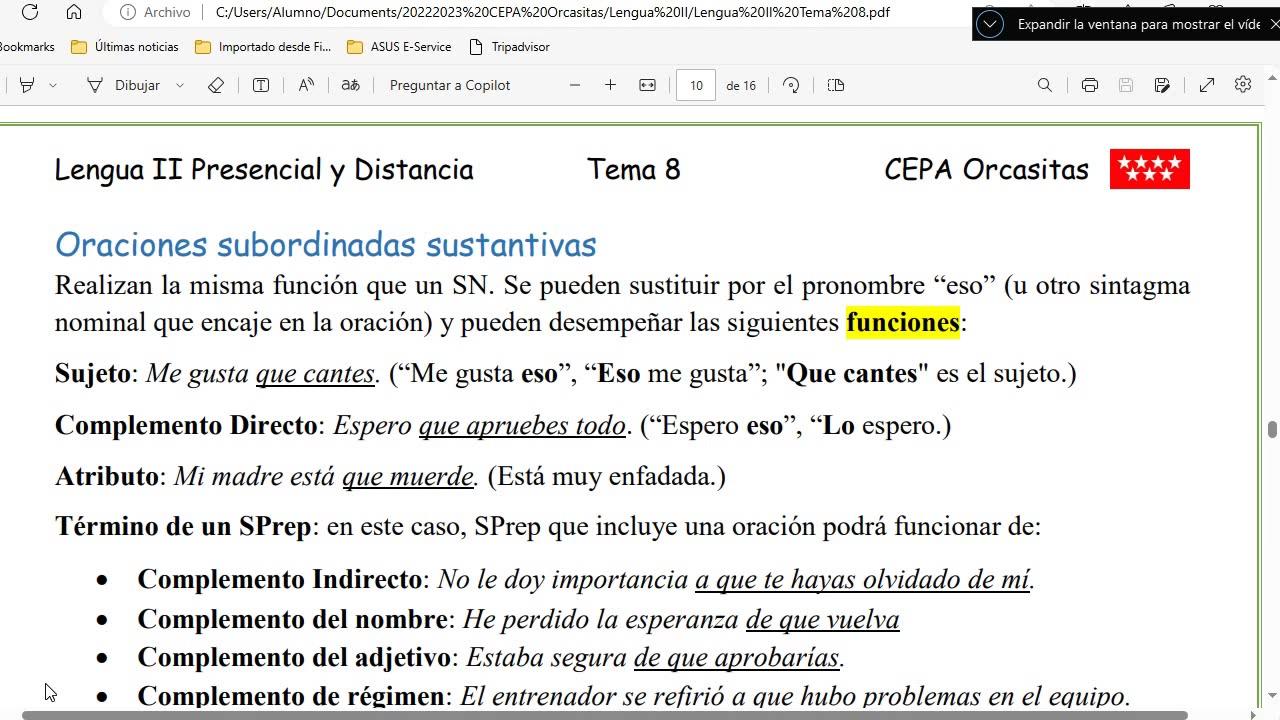Expand the Dibujar pen options dropdown
The image size is (1280, 720).
[180, 85]
